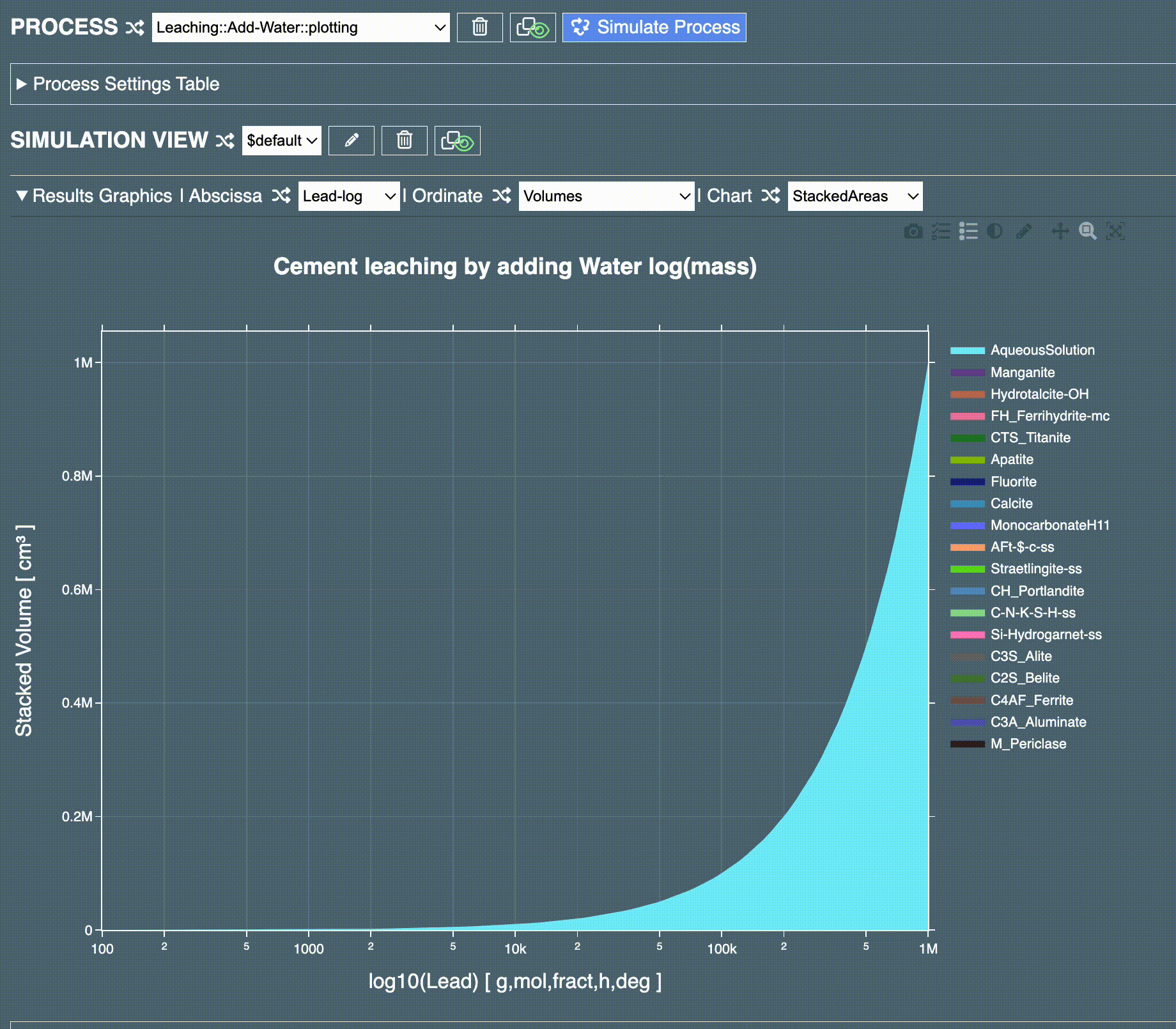Click the Calcite color swatch in legend

coord(967,504)
